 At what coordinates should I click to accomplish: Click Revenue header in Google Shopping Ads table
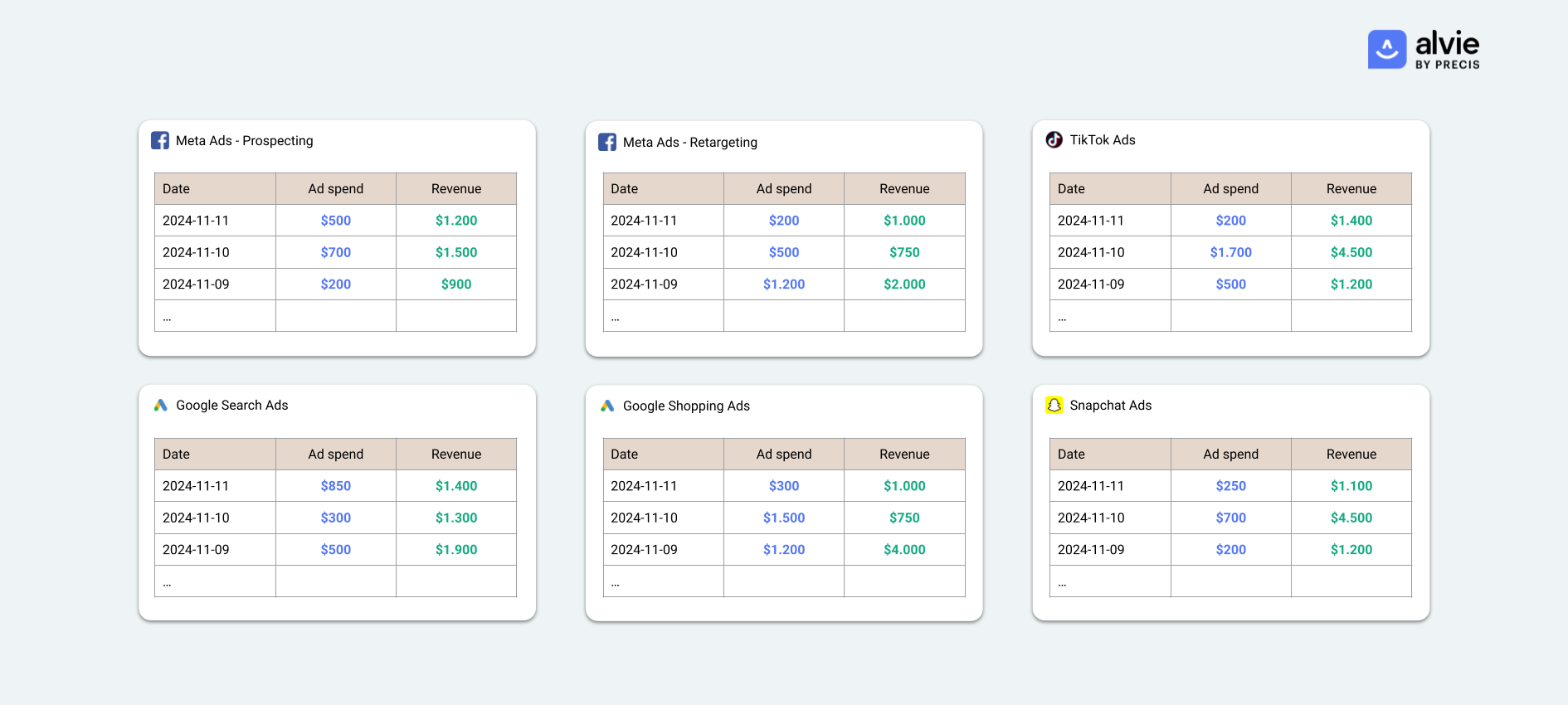[904, 454]
